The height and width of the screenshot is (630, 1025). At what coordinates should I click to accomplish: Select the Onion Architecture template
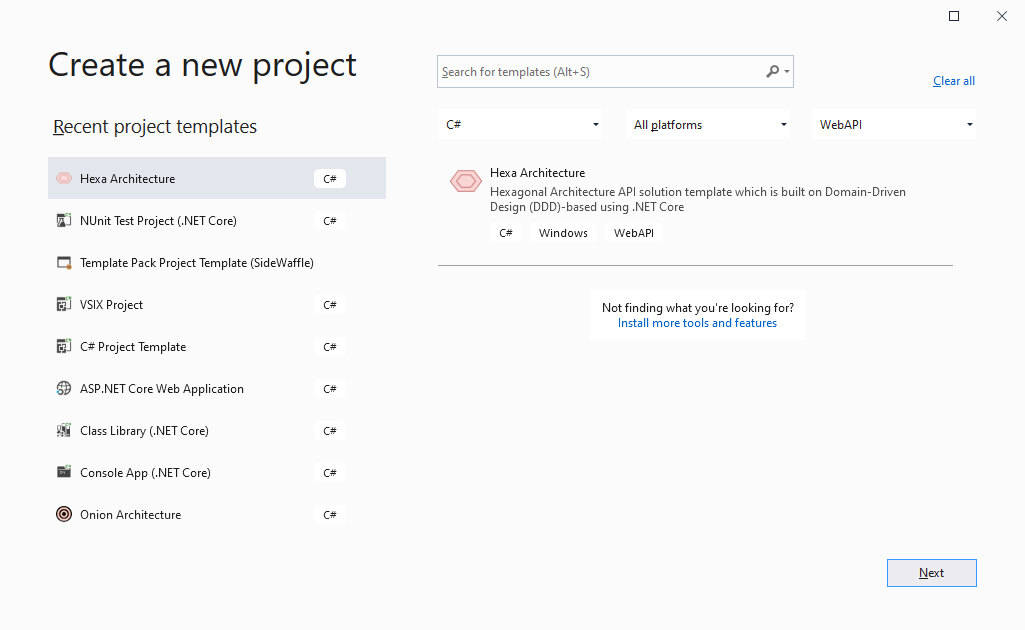pyautogui.click(x=217, y=514)
